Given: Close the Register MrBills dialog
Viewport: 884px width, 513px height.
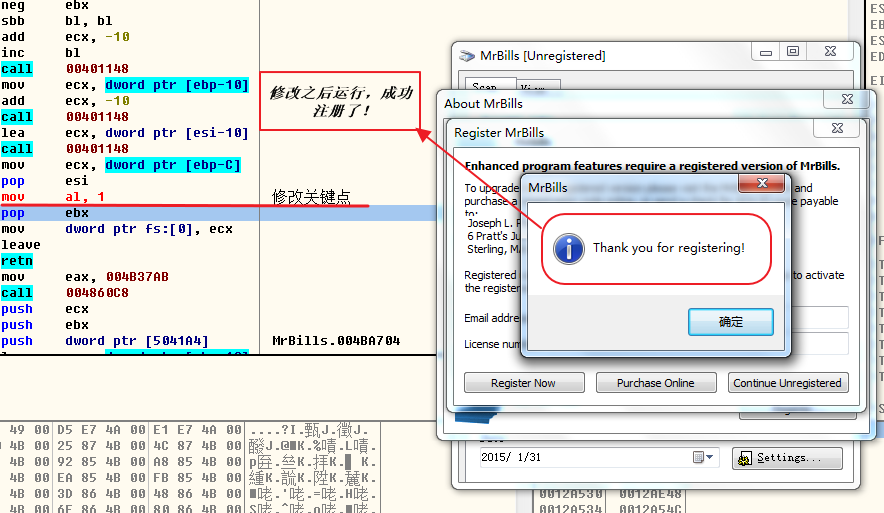Looking at the screenshot, I should pos(837,128).
